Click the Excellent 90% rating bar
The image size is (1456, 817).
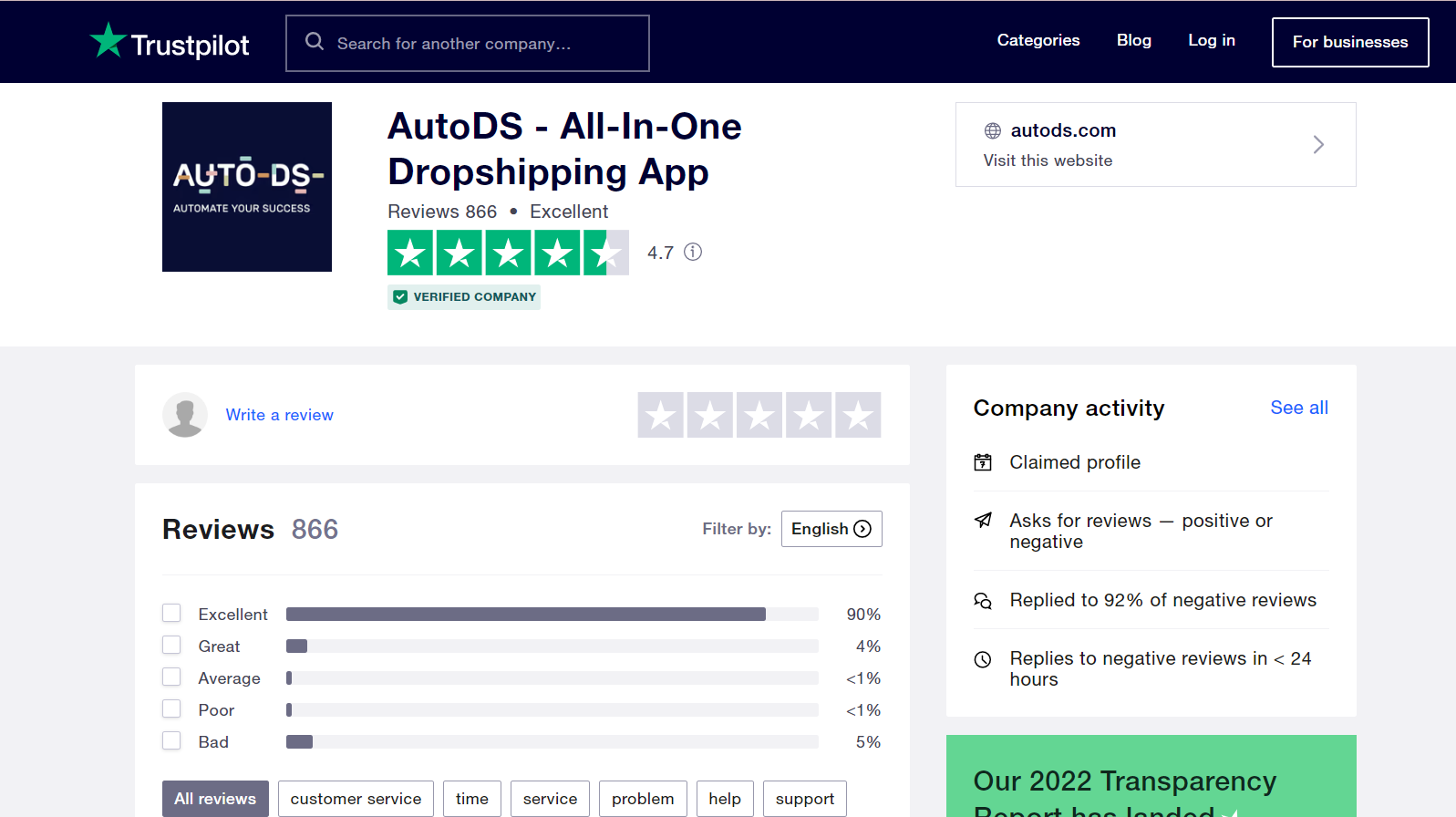pos(552,615)
